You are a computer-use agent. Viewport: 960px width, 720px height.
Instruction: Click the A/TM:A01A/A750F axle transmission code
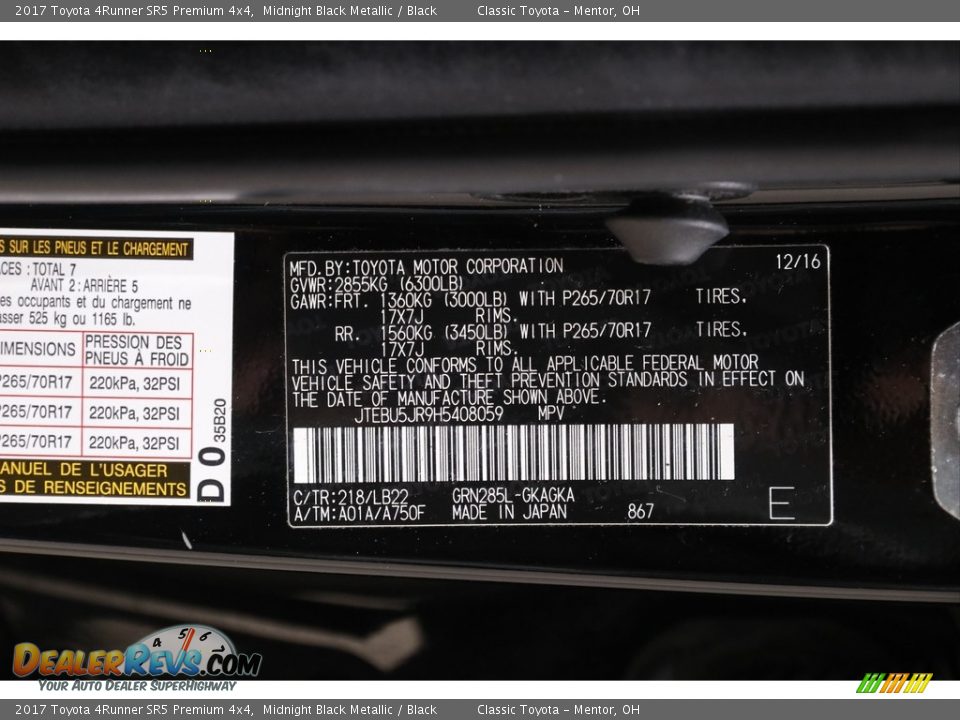pyautogui.click(x=359, y=514)
